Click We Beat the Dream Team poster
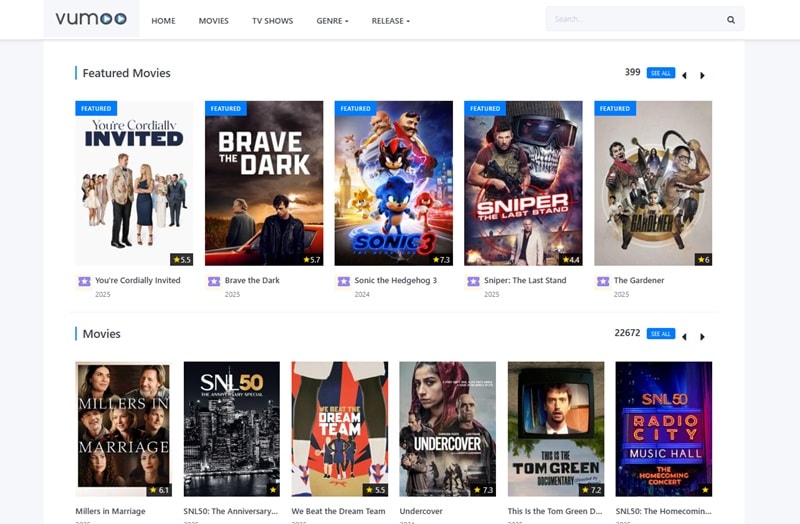The image size is (800, 524). point(339,429)
